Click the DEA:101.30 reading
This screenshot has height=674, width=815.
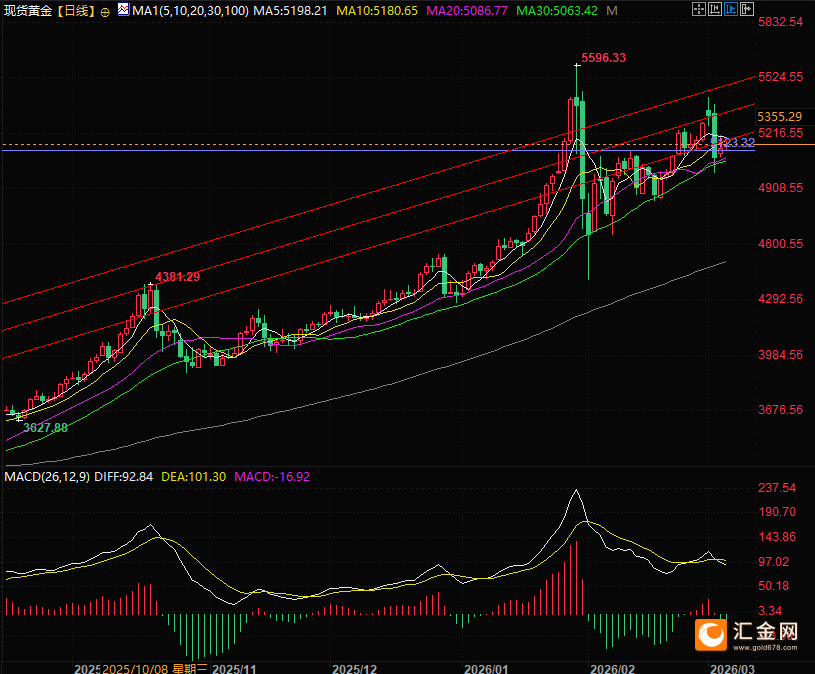coord(194,477)
